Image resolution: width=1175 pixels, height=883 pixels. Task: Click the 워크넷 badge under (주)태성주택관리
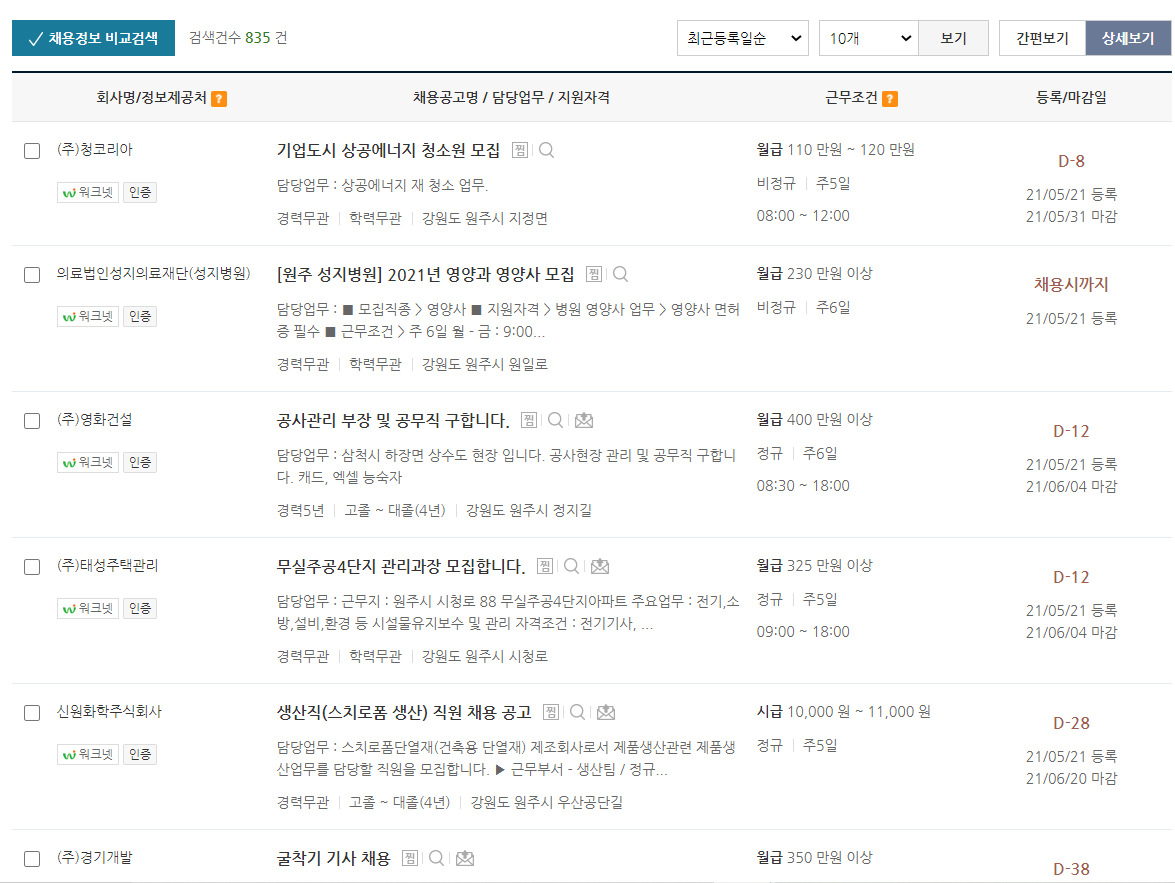(x=88, y=608)
